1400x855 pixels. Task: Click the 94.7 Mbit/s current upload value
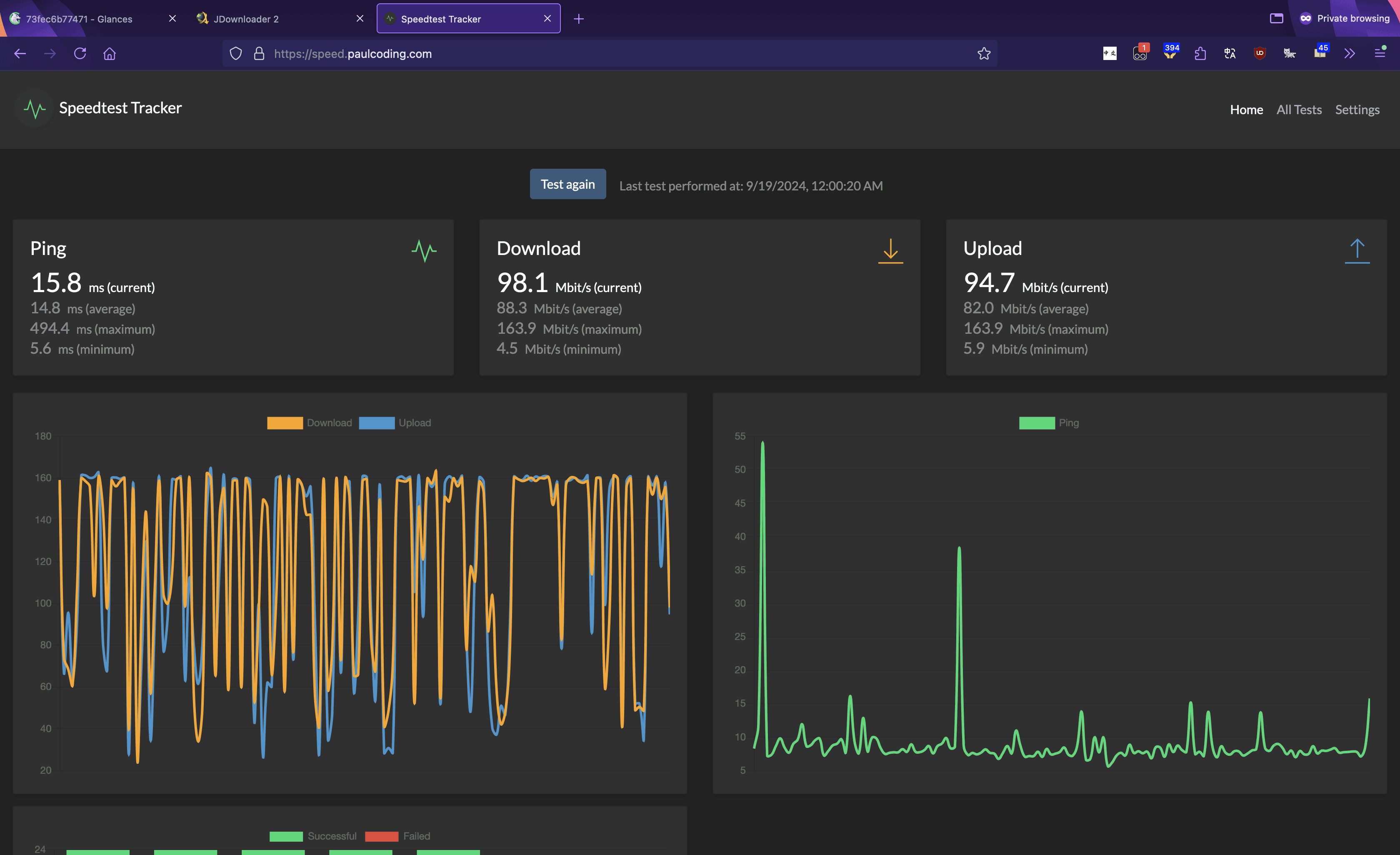(x=1035, y=282)
